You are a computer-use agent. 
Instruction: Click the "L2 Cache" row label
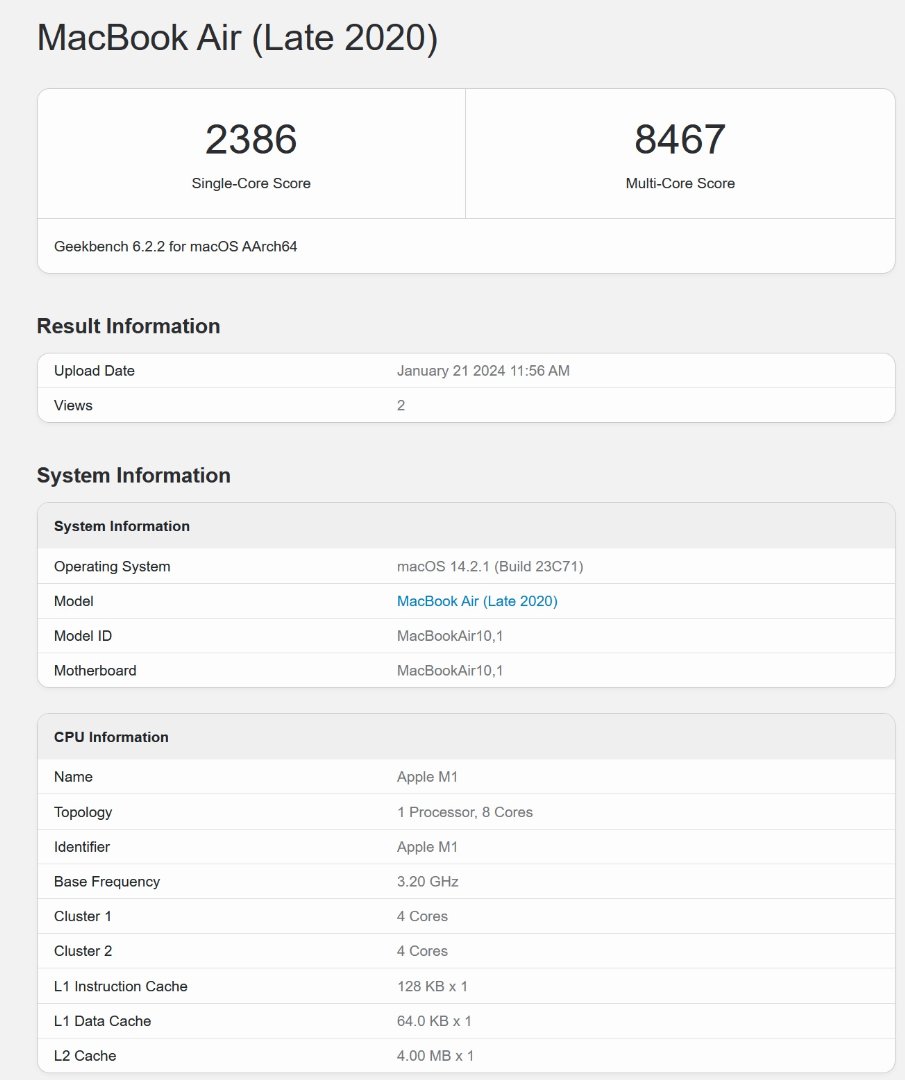[85, 1056]
